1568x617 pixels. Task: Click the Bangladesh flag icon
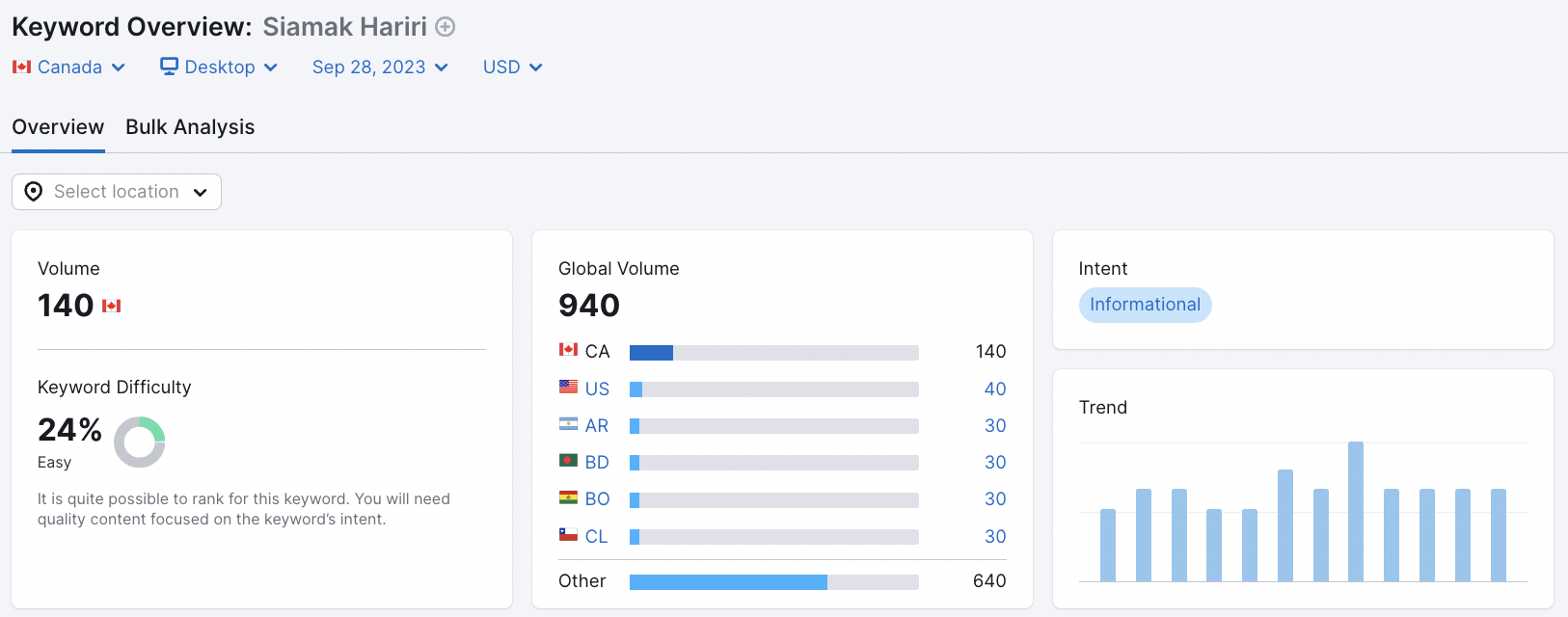pos(568,461)
